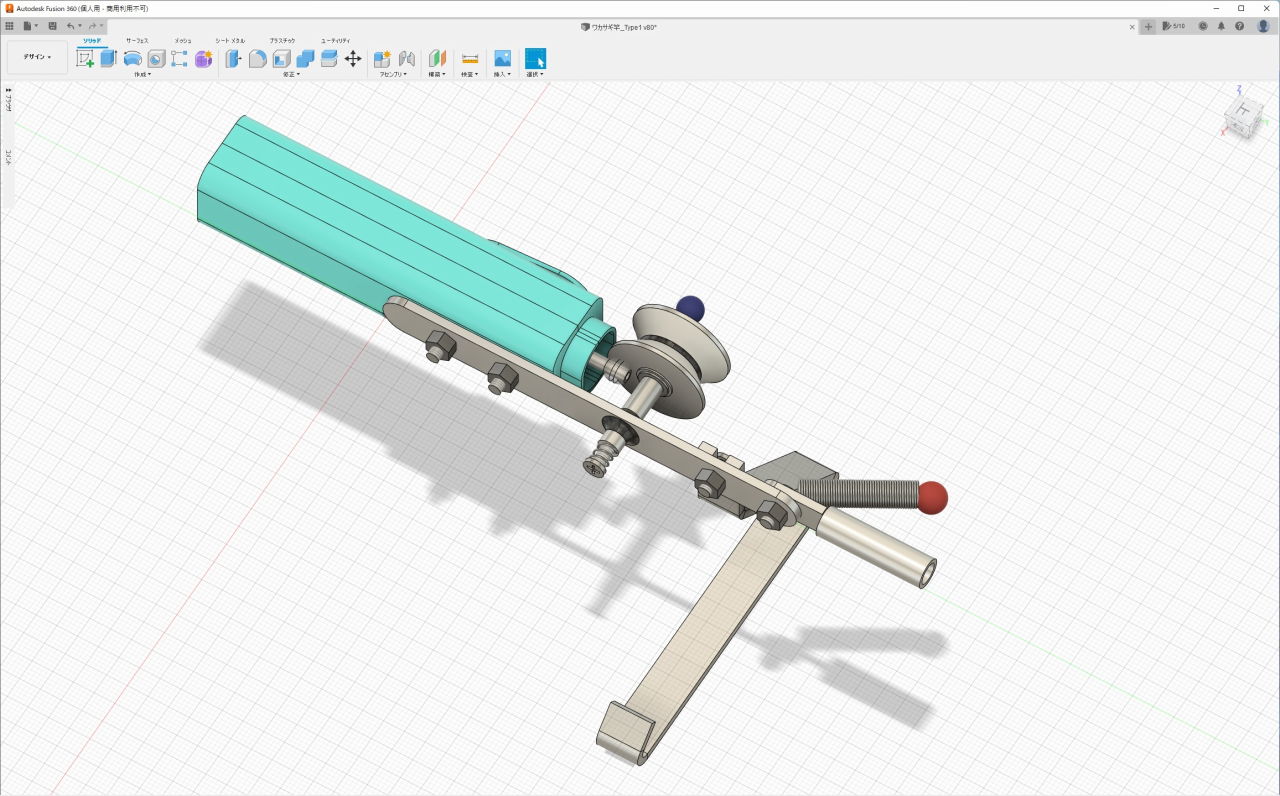Image resolution: width=1280 pixels, height=796 pixels.
Task: Switch to the シートメタル tab
Action: pyautogui.click(x=230, y=40)
